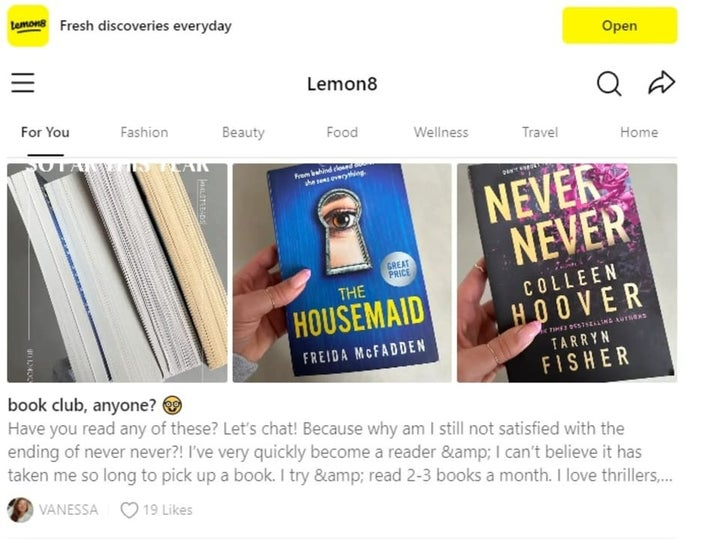Click the VANESSA username link

point(68,510)
